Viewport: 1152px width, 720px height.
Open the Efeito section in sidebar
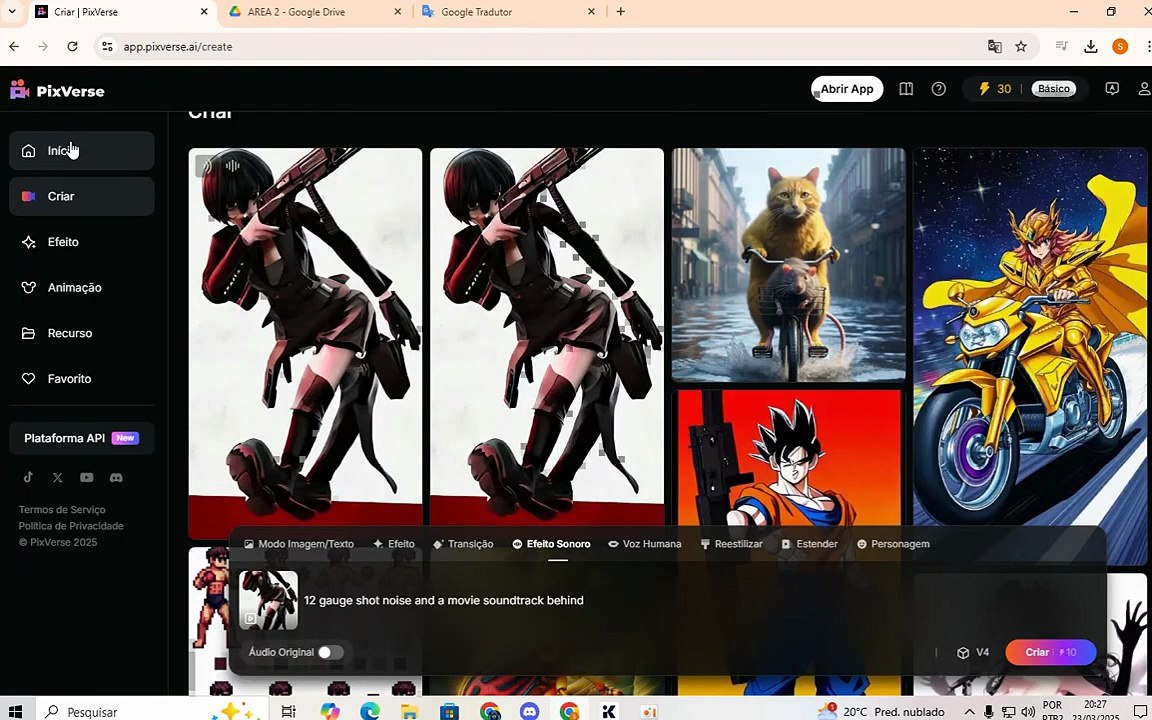pyautogui.click(x=82, y=242)
